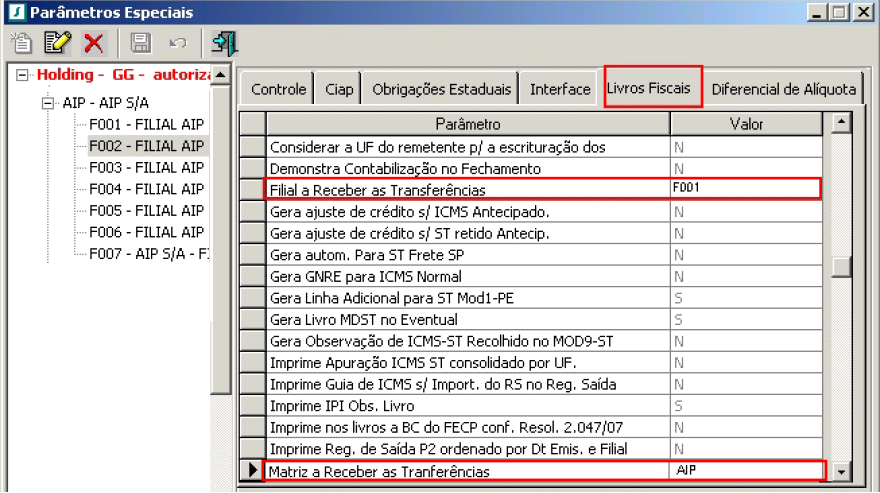Screen dimensions: 880x493
Task: Click Filial a Receber as Transferências value F001
Action: click(x=746, y=188)
